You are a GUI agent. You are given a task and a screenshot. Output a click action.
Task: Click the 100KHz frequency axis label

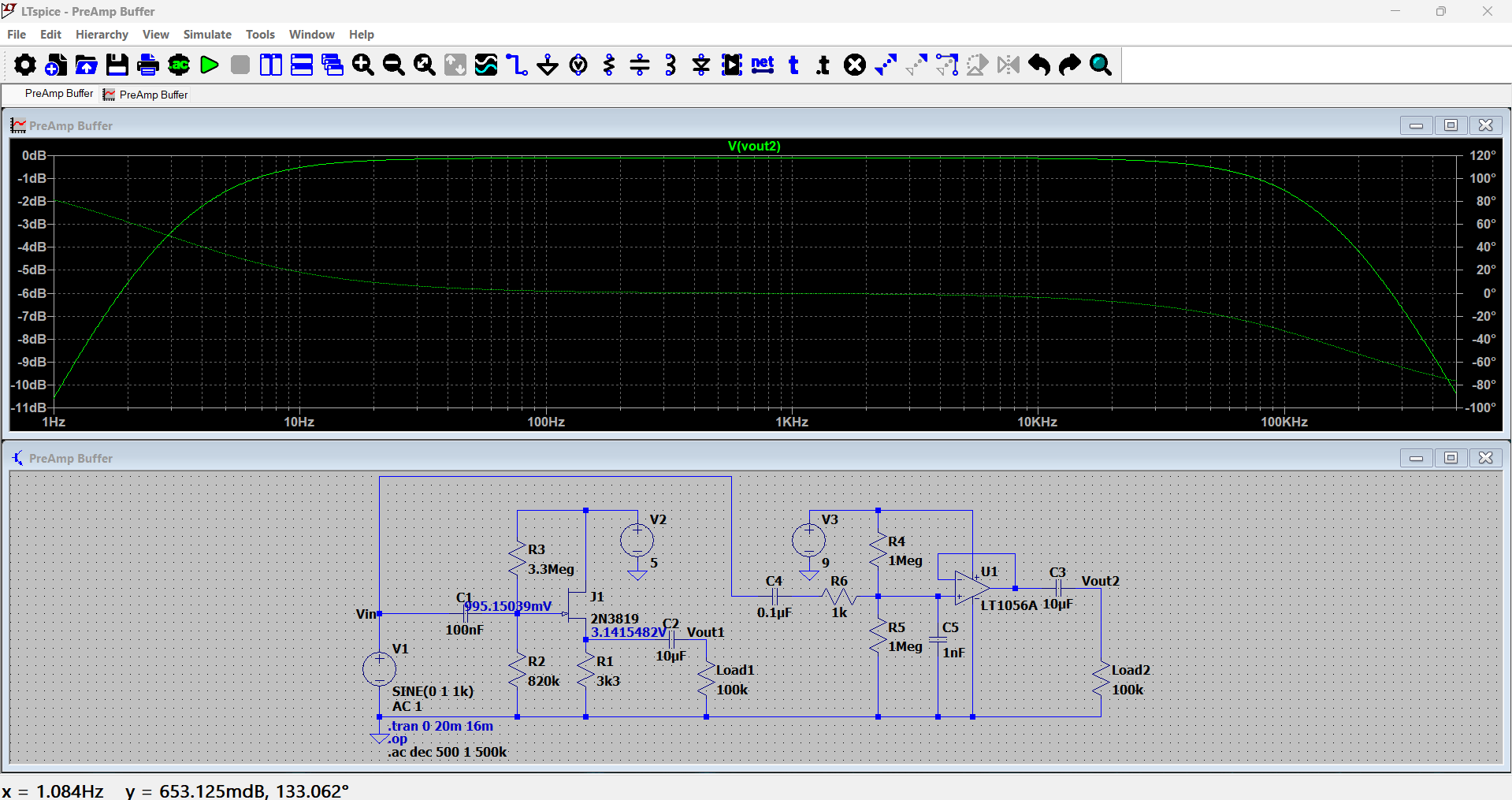click(x=1284, y=422)
